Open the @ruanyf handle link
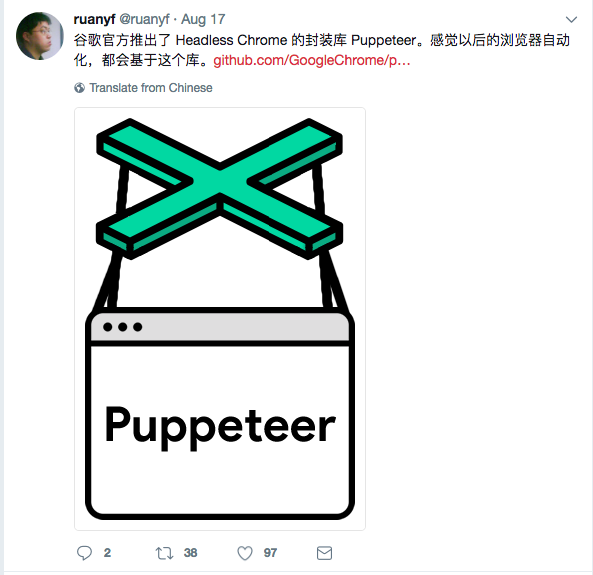Viewport: 593px width, 575px height. click(144, 19)
